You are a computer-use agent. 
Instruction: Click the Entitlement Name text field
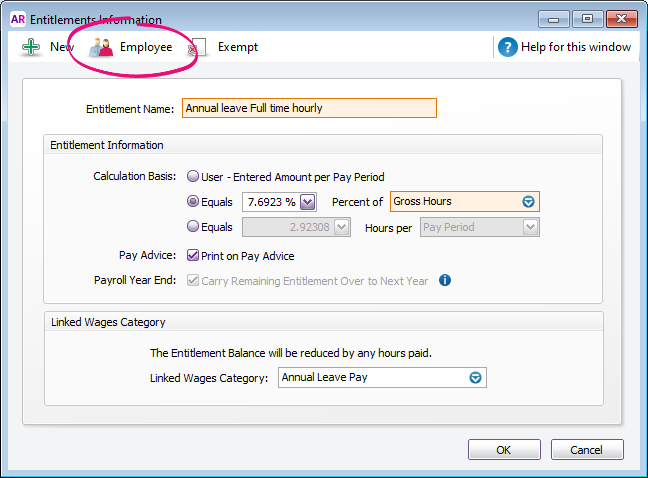click(x=308, y=108)
